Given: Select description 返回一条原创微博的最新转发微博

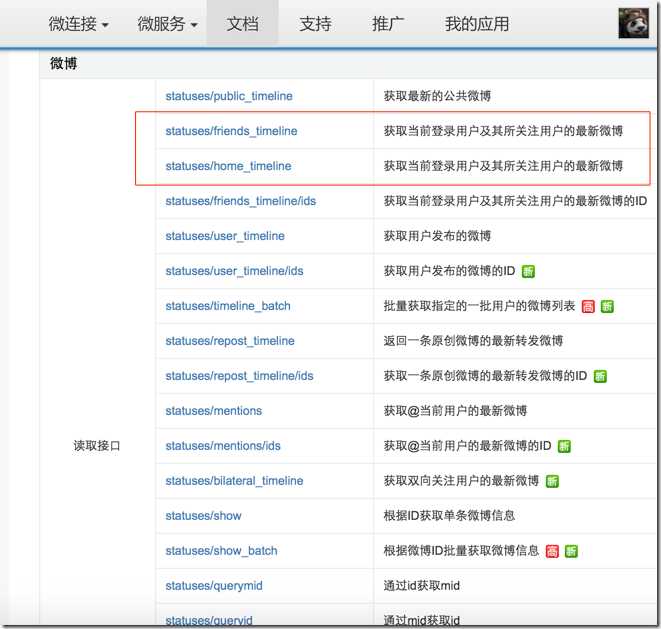Looking at the screenshot, I should [x=473, y=341].
